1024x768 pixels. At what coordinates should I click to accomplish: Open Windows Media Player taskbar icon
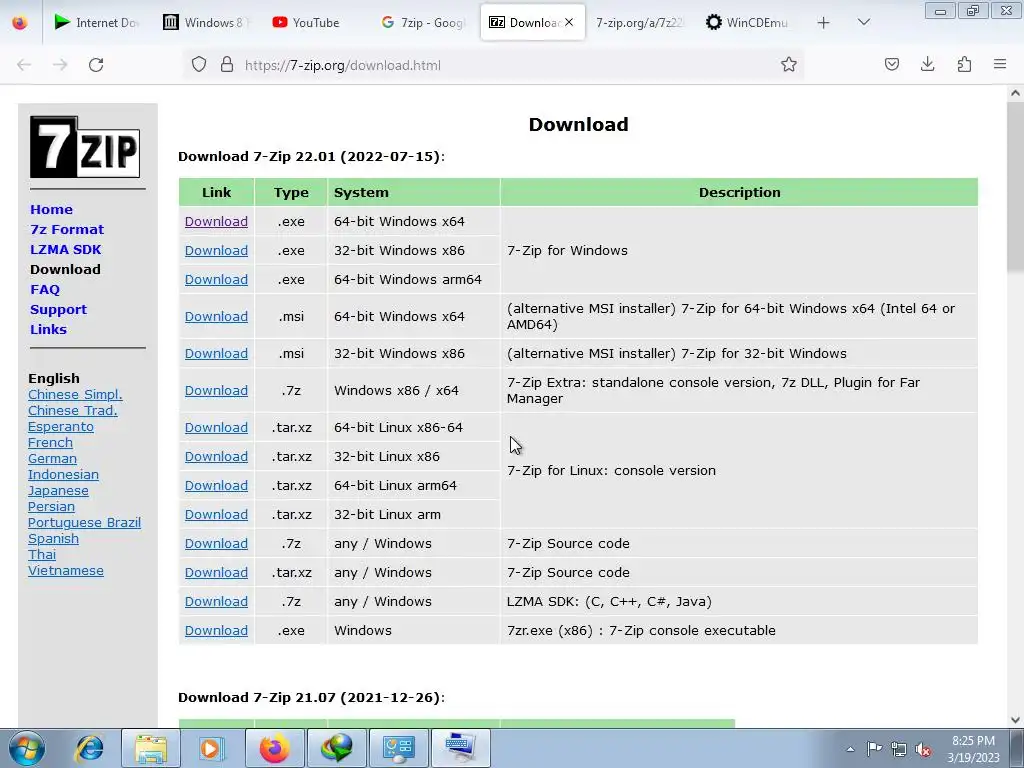[211, 748]
